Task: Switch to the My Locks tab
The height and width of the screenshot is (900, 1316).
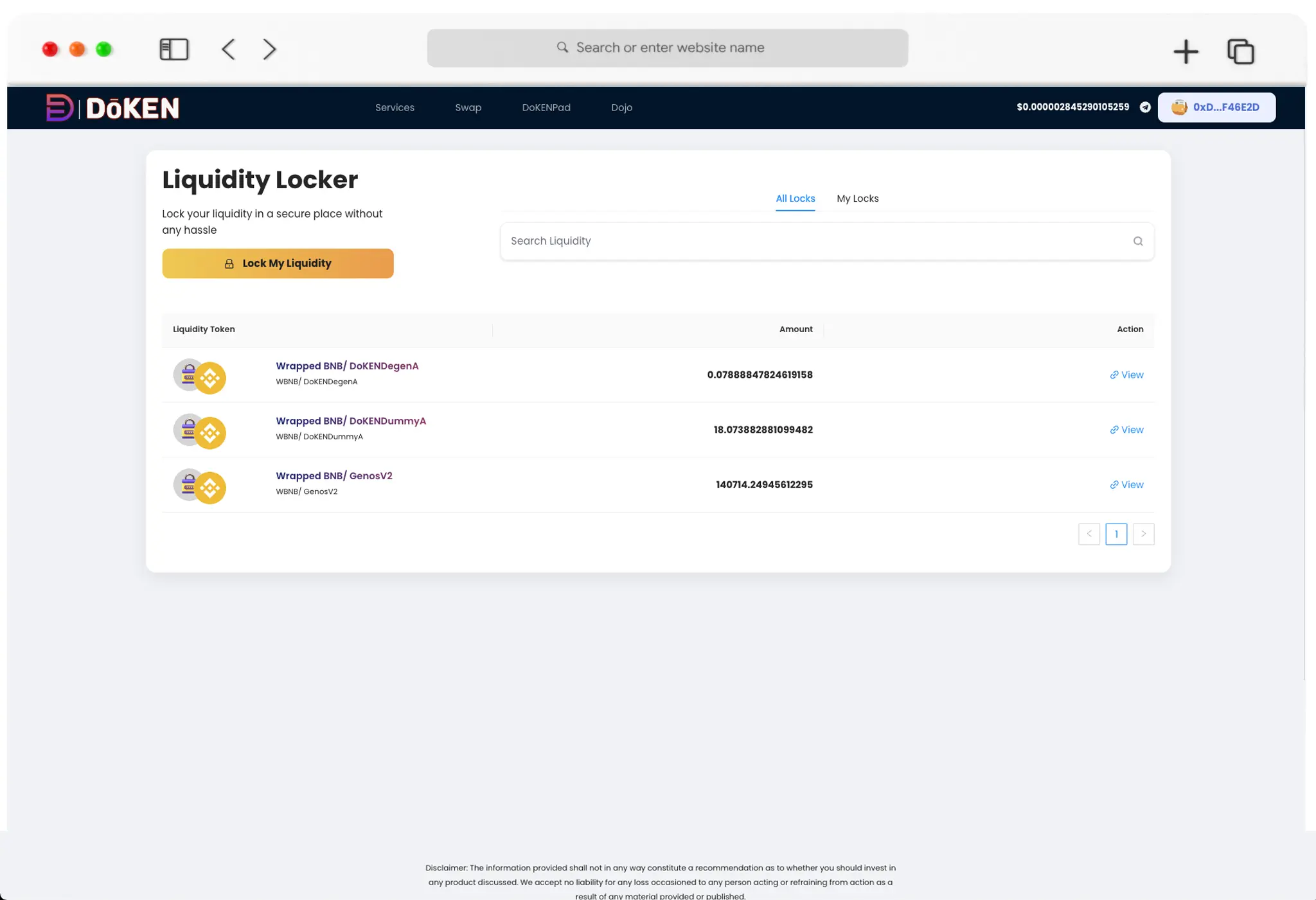Action: [x=857, y=199]
